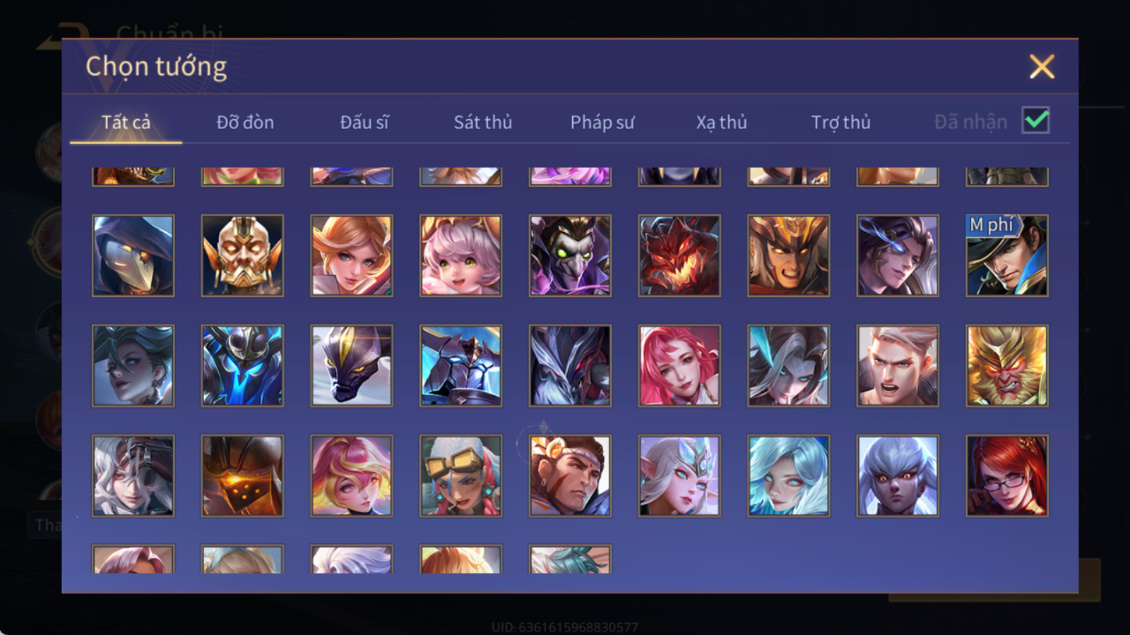Close the Chọn tướng dialog
The width and height of the screenshot is (1130, 635).
pos(1041,66)
